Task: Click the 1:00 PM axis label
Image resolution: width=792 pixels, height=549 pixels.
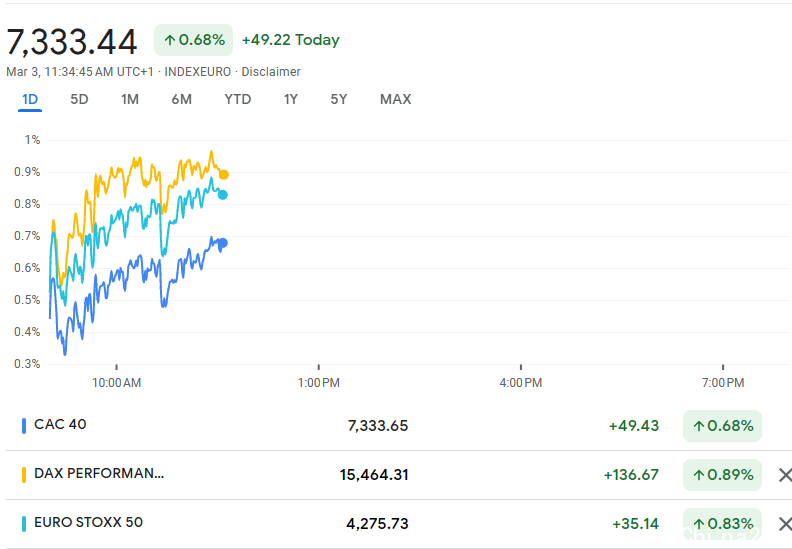Action: click(x=319, y=383)
